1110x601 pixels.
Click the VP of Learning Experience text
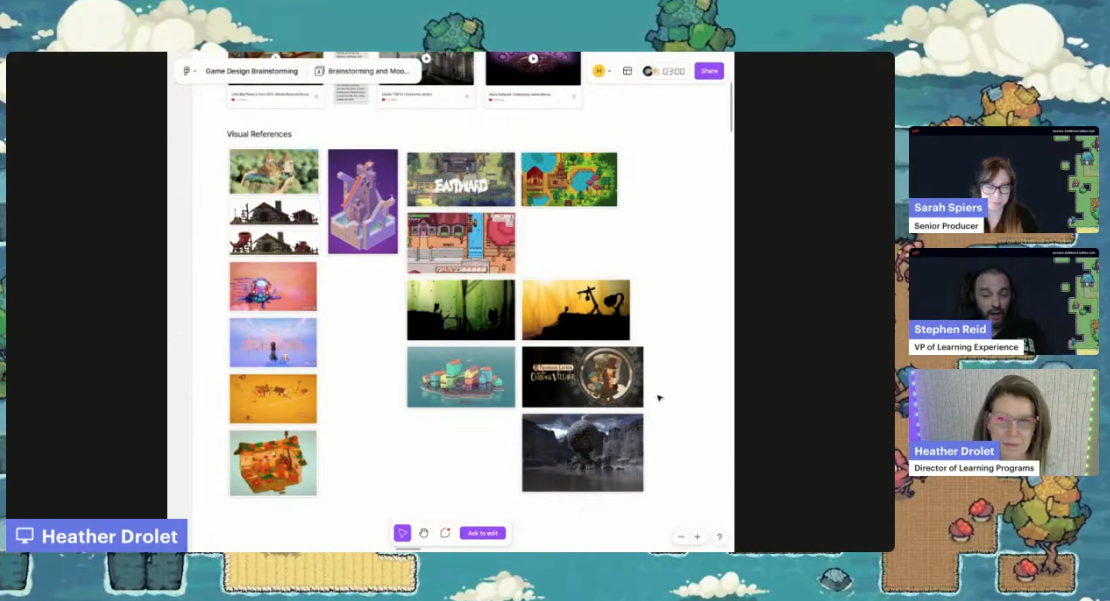pos(966,347)
